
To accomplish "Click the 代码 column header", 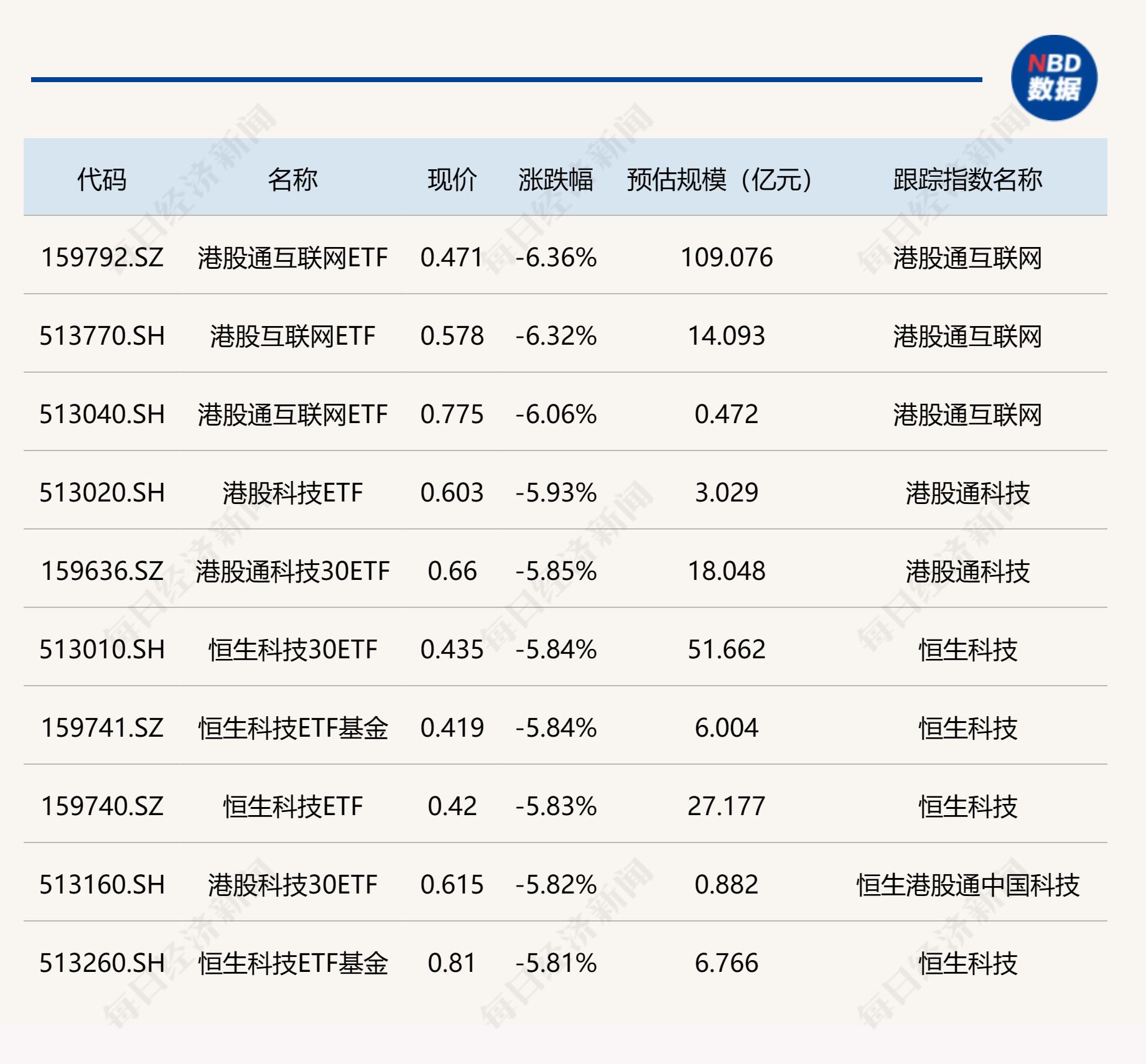I will (102, 179).
